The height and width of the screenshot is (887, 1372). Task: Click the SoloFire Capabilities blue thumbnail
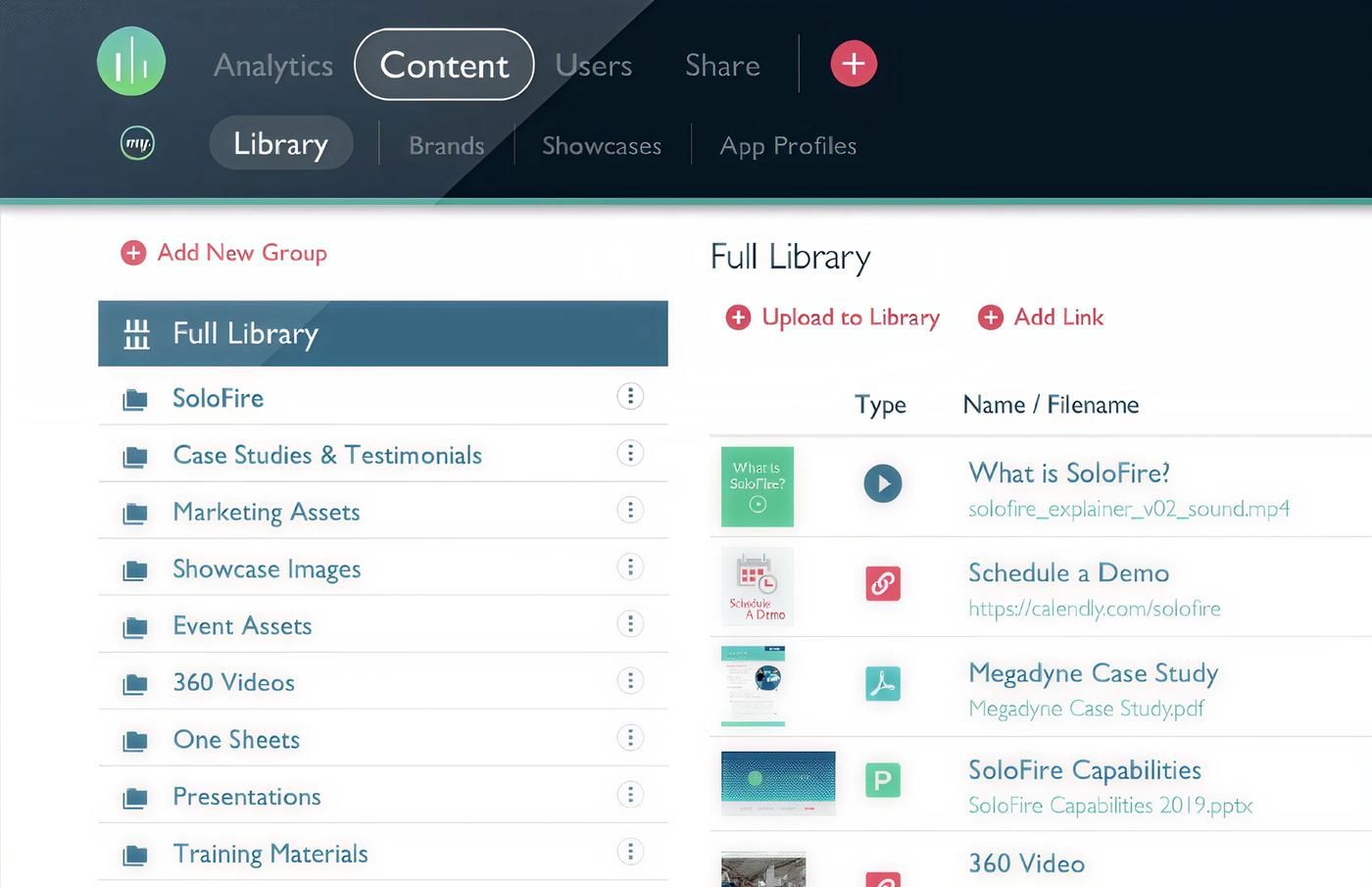(x=778, y=783)
